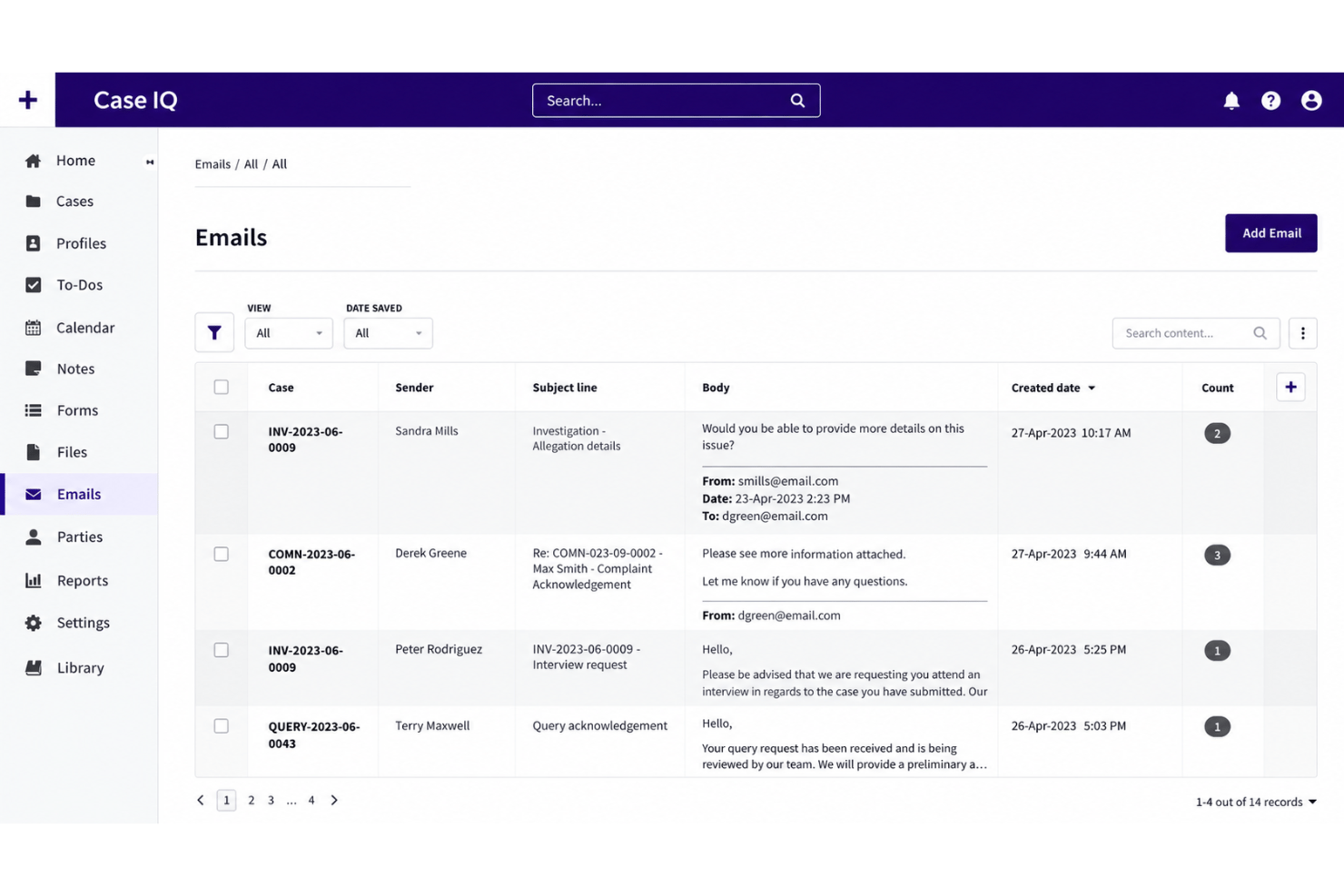The height and width of the screenshot is (896, 1344).
Task: Click the search content magnifier icon
Action: pyautogui.click(x=1260, y=333)
